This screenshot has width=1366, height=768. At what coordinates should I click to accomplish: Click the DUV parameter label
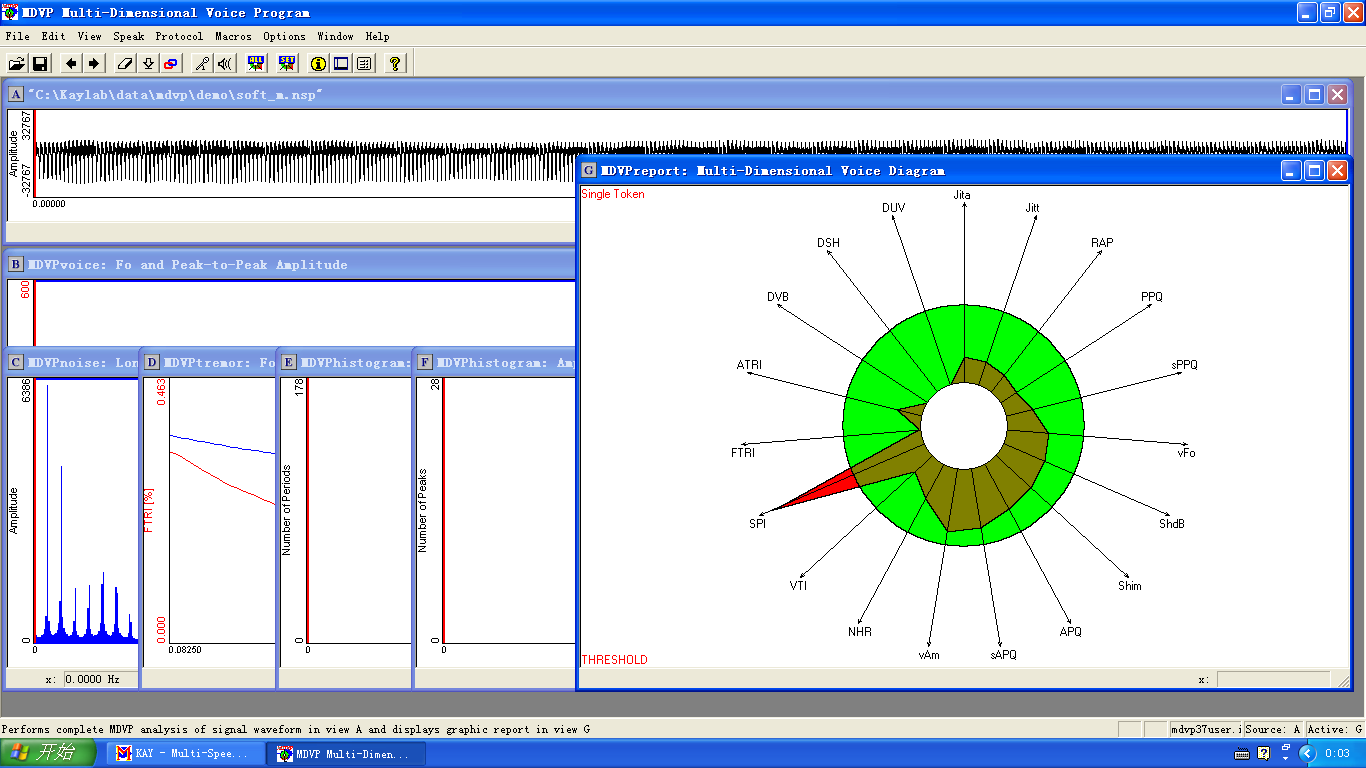tap(894, 208)
